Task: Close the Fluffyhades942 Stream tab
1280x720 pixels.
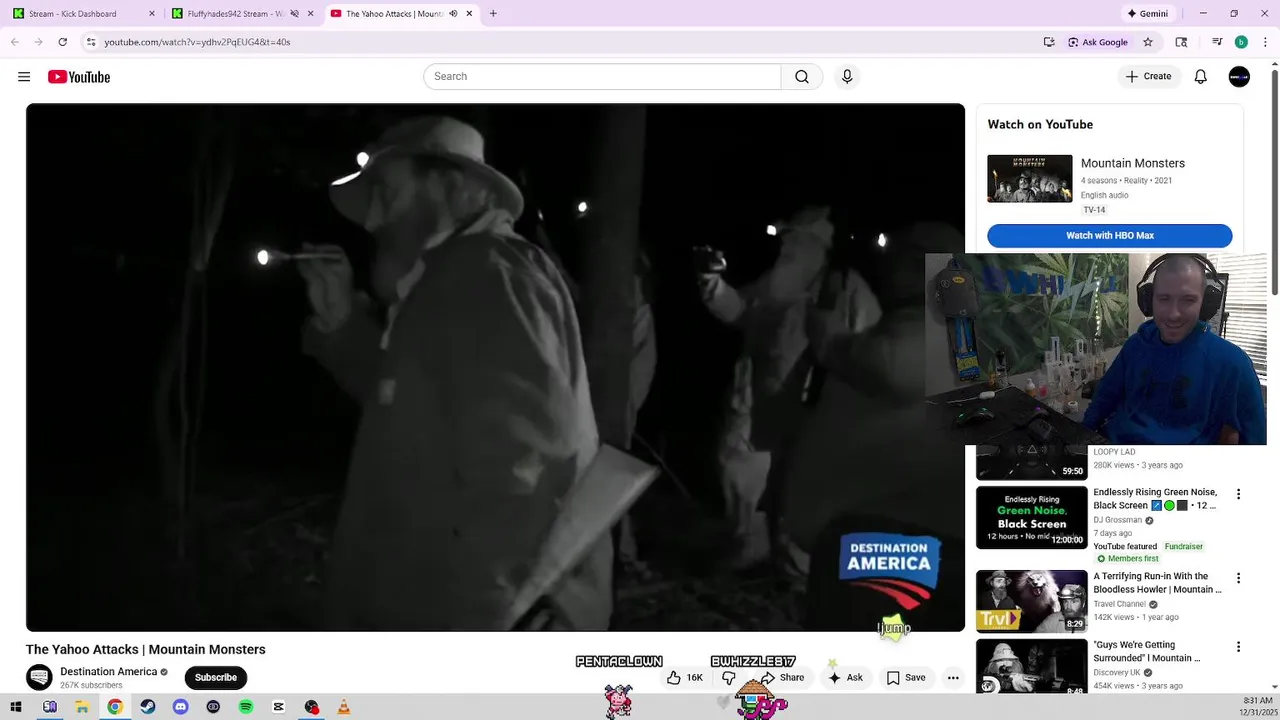Action: point(310,14)
